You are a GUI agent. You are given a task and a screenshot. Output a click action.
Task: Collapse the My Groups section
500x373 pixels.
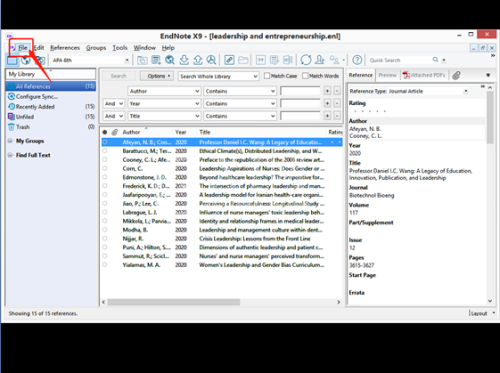click(x=10, y=141)
